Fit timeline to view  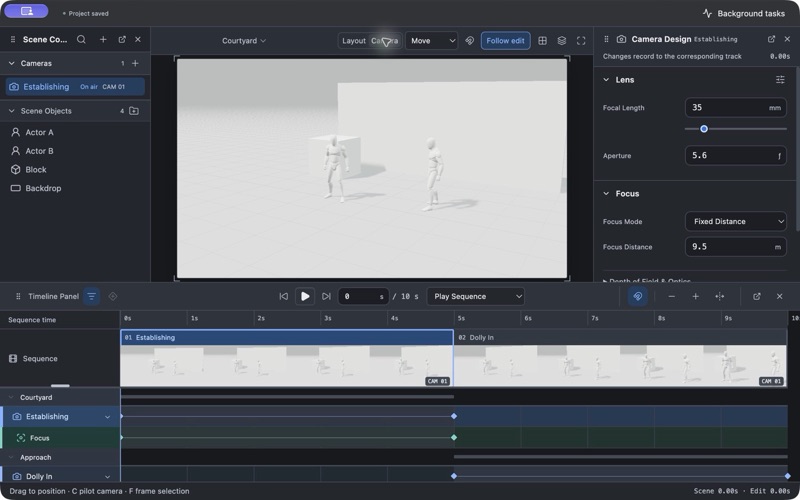[x=719, y=296]
